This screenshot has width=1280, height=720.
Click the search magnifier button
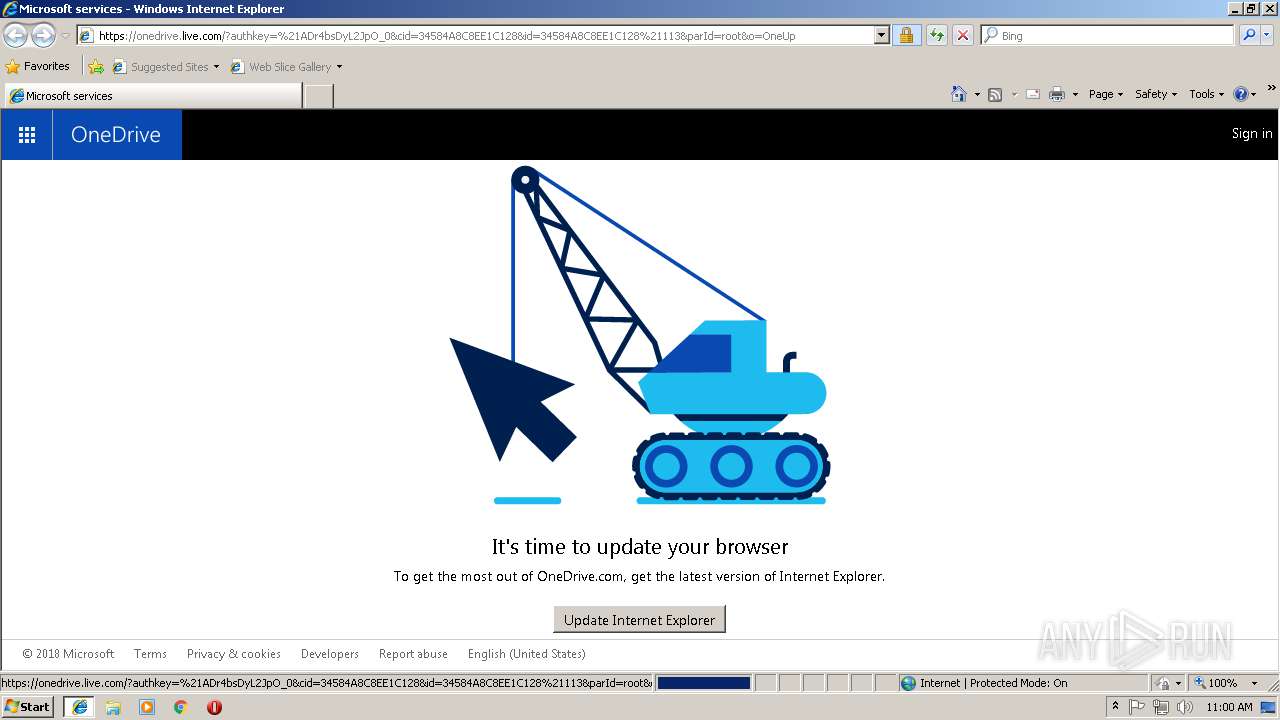click(x=1249, y=35)
